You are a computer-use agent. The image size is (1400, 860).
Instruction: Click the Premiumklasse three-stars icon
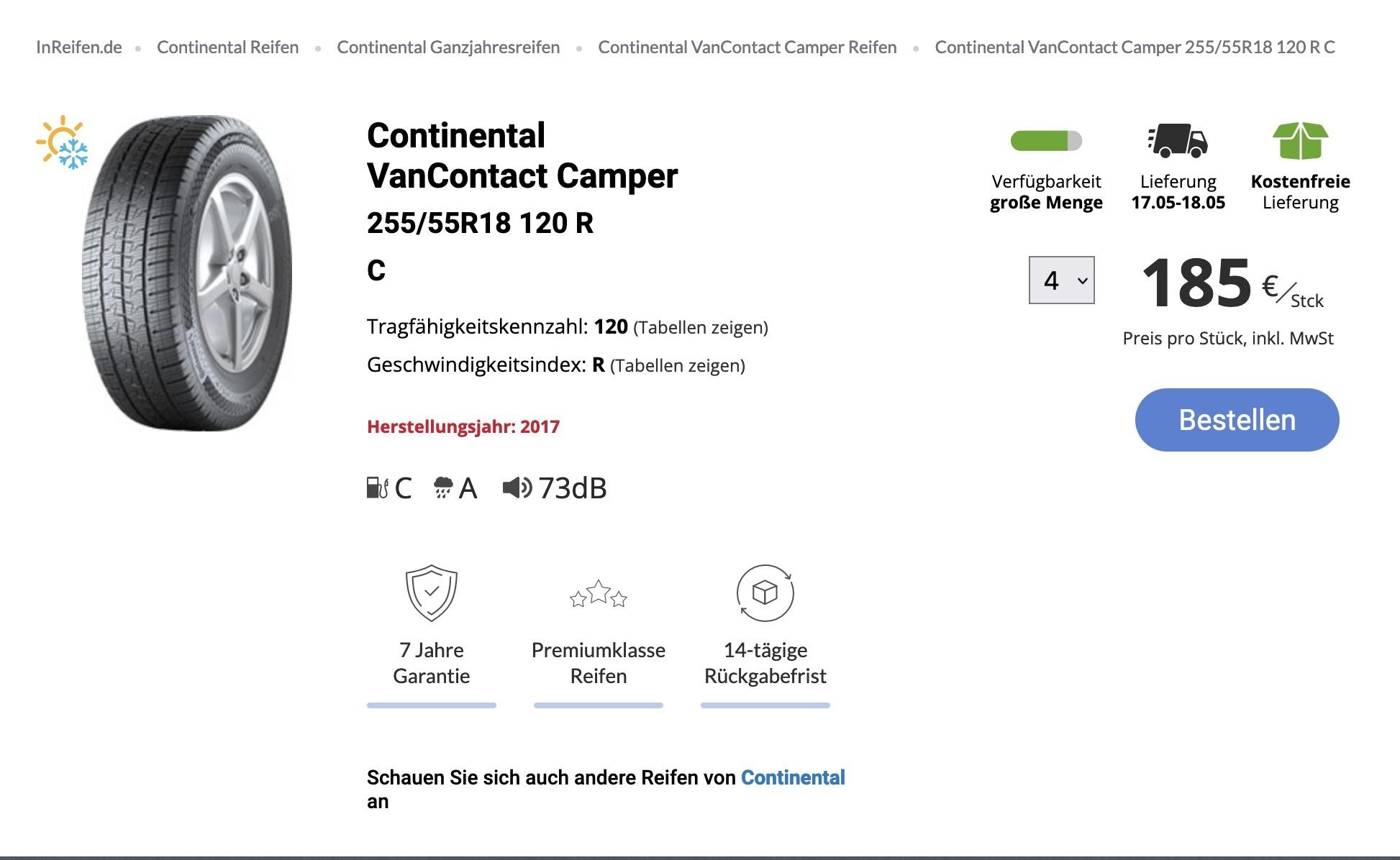pyautogui.click(x=598, y=595)
